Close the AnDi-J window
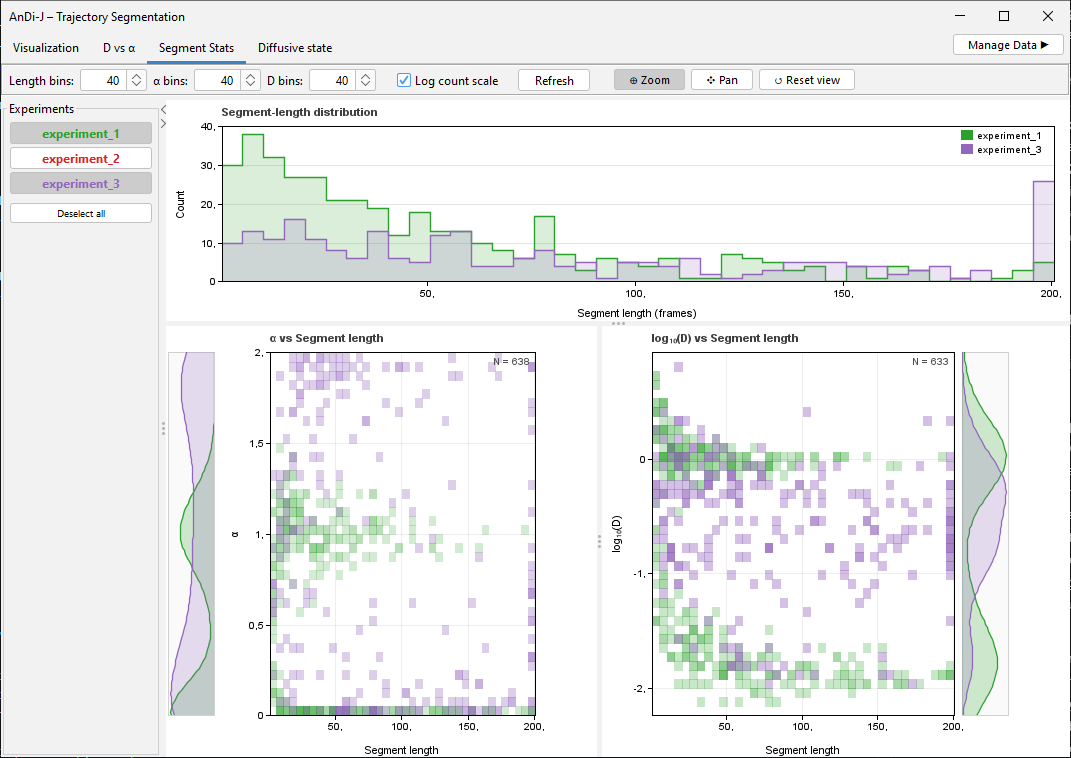 click(1048, 16)
